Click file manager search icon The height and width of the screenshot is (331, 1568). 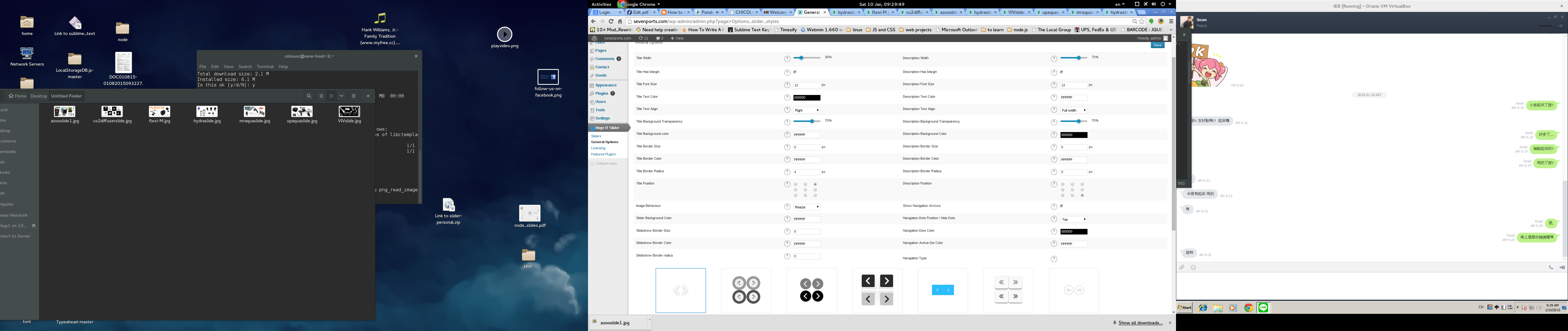coord(309,96)
